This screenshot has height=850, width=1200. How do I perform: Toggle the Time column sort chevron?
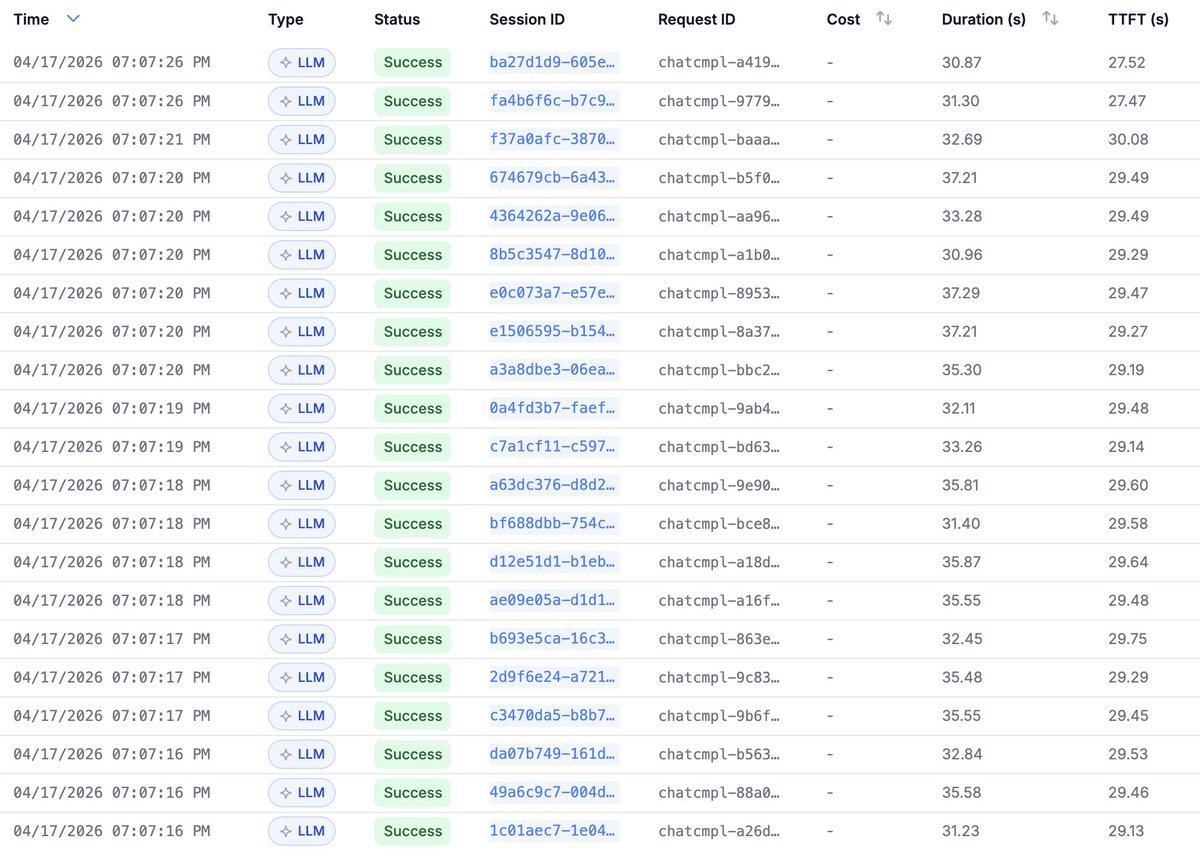pos(72,19)
